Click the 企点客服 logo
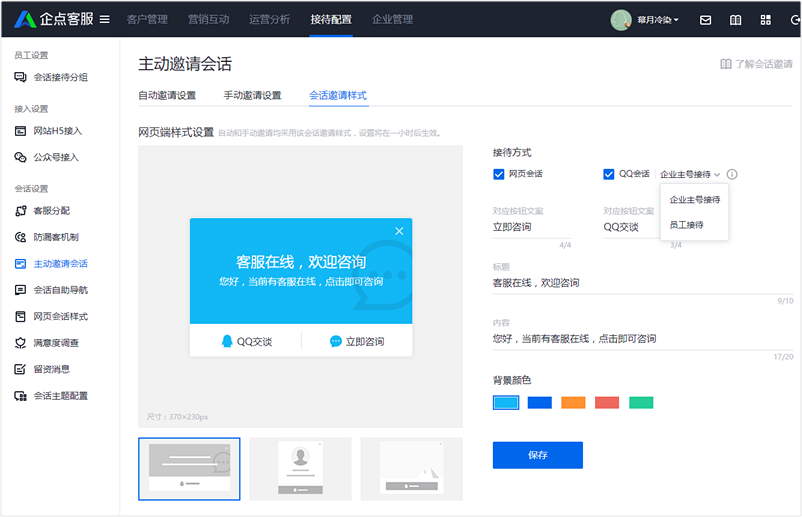The height and width of the screenshot is (517, 802). point(54,19)
